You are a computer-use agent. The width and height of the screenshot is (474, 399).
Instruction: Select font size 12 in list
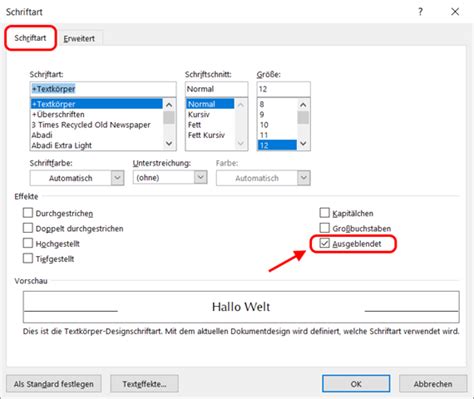277,145
